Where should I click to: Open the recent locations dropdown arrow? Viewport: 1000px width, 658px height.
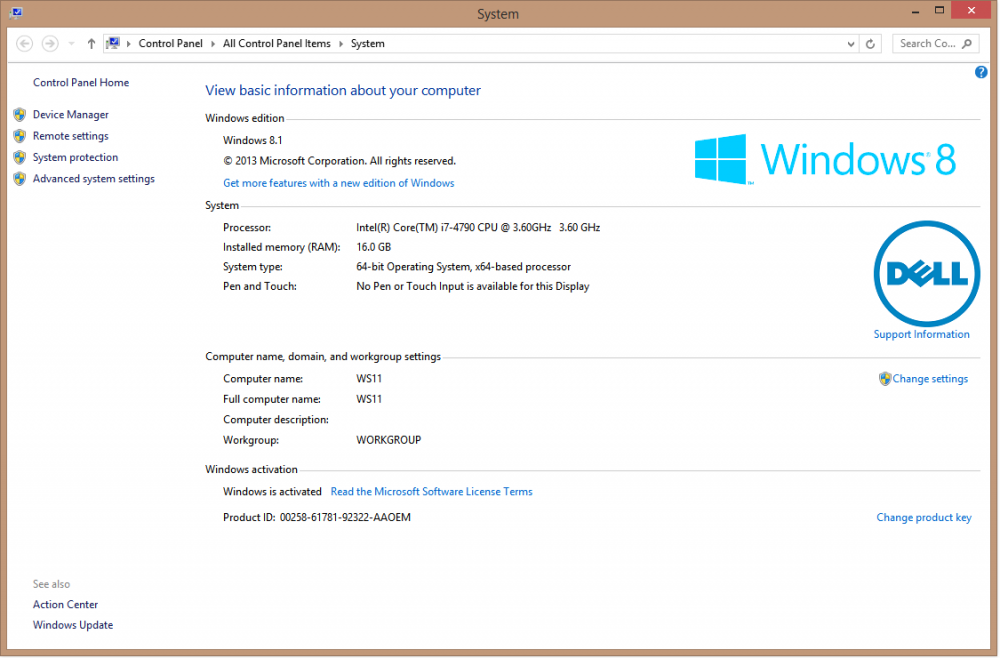71,44
